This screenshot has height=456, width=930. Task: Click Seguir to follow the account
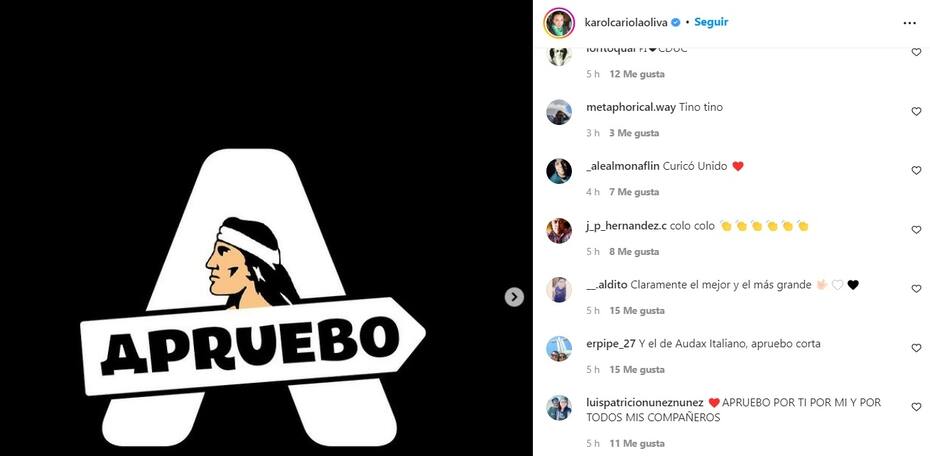tap(711, 22)
